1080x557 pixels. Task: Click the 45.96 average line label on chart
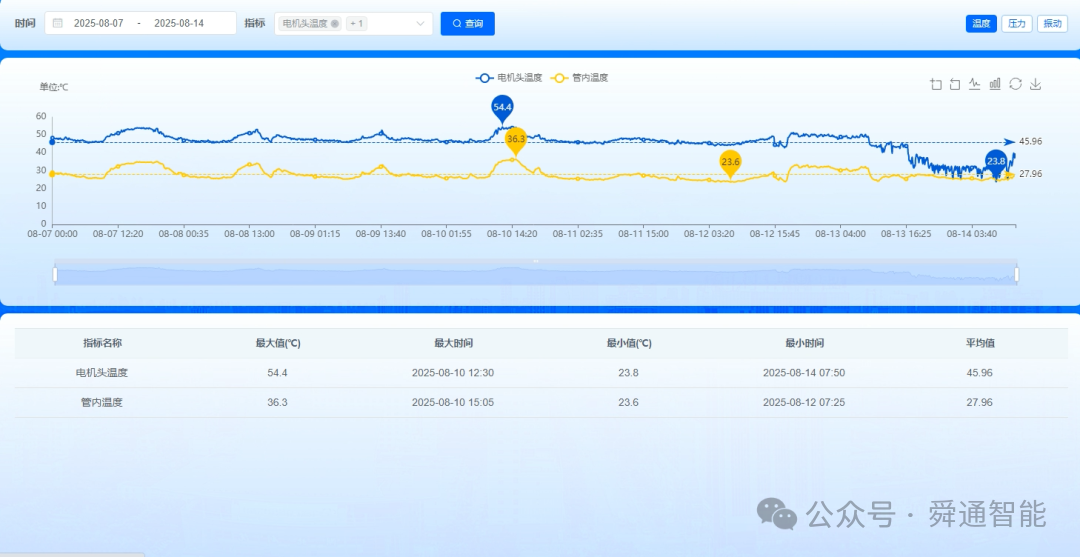(1030, 142)
